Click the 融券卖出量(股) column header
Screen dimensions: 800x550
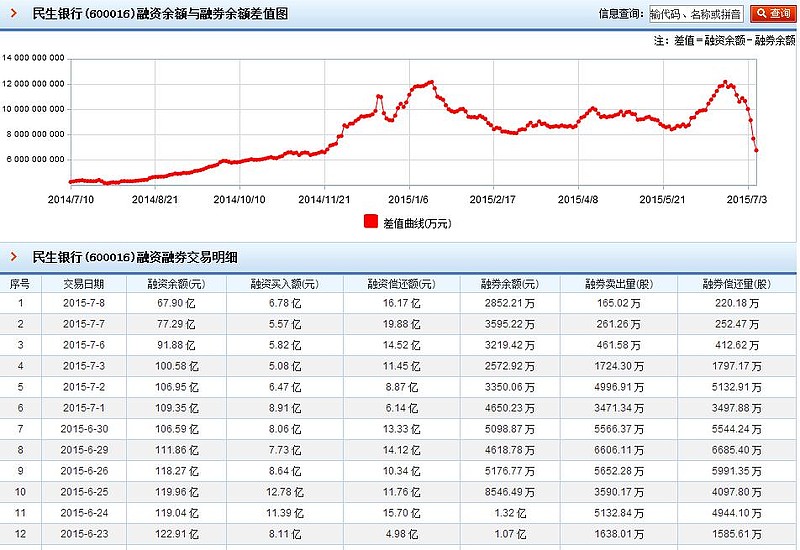619,284
